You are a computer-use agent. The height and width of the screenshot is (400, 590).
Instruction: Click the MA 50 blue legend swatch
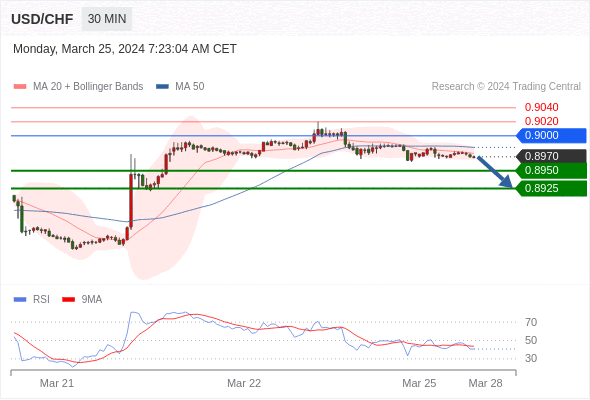tap(162, 87)
